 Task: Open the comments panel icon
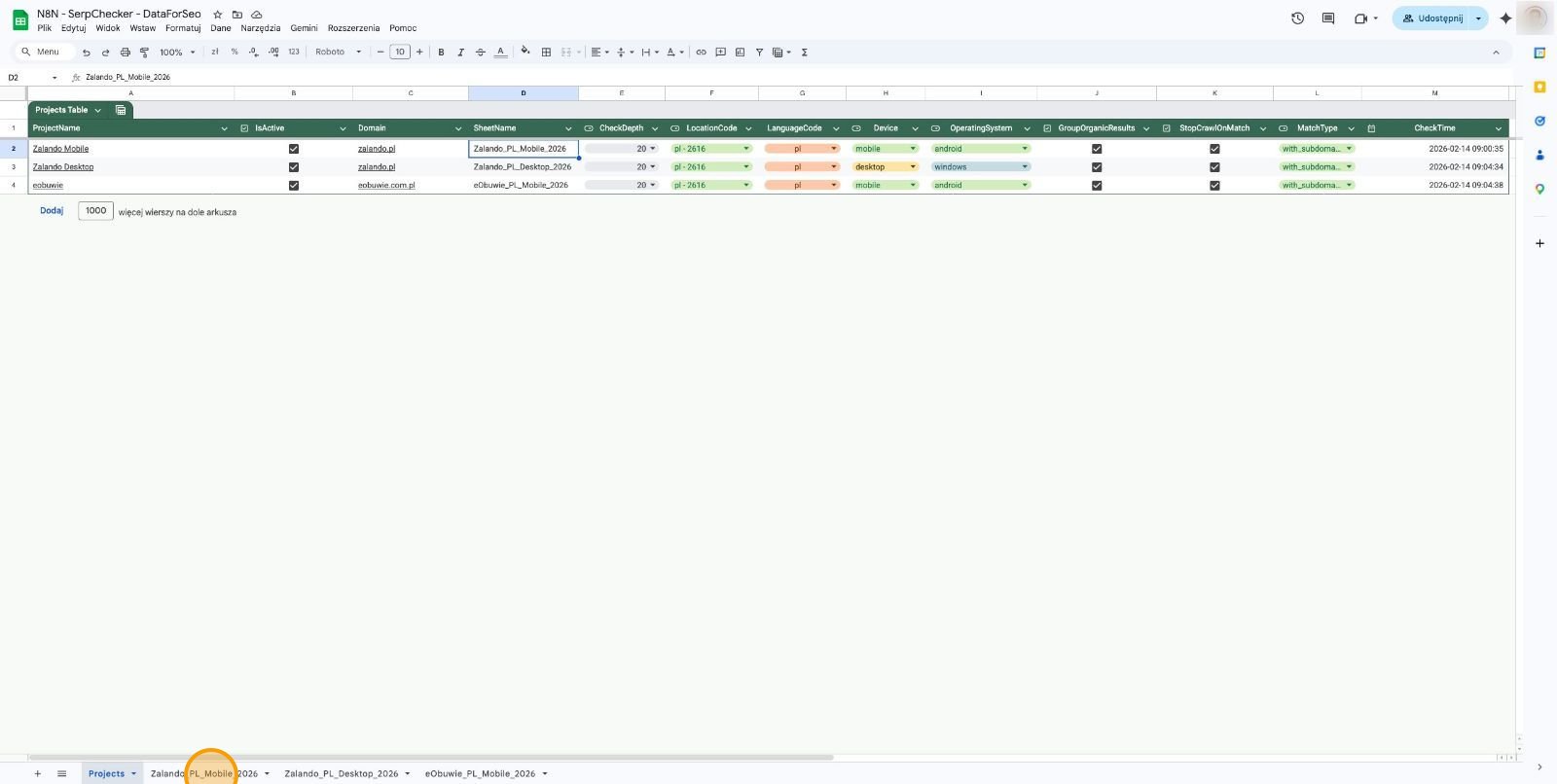click(x=1328, y=18)
